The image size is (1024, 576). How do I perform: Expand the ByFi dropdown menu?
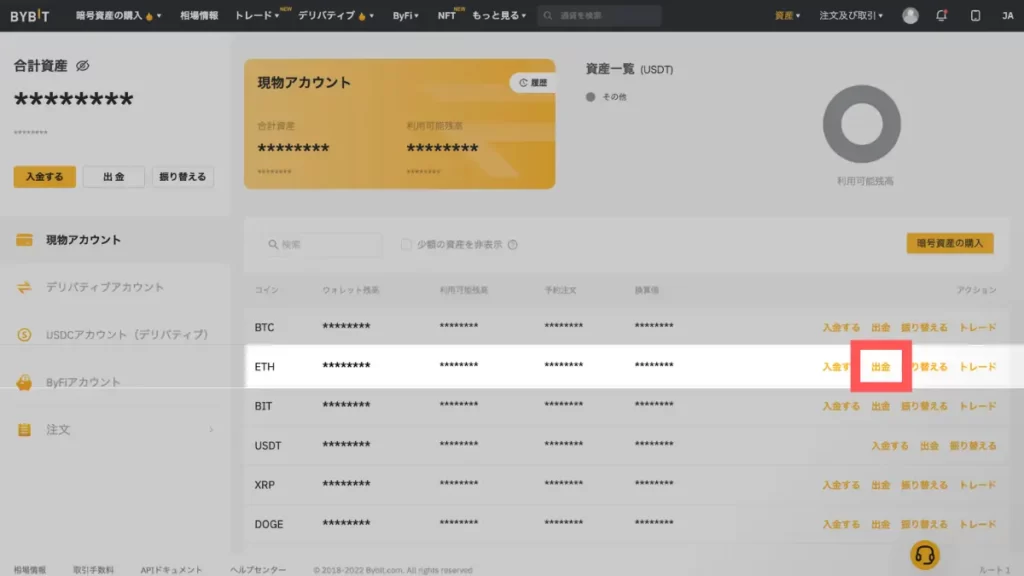(x=405, y=16)
